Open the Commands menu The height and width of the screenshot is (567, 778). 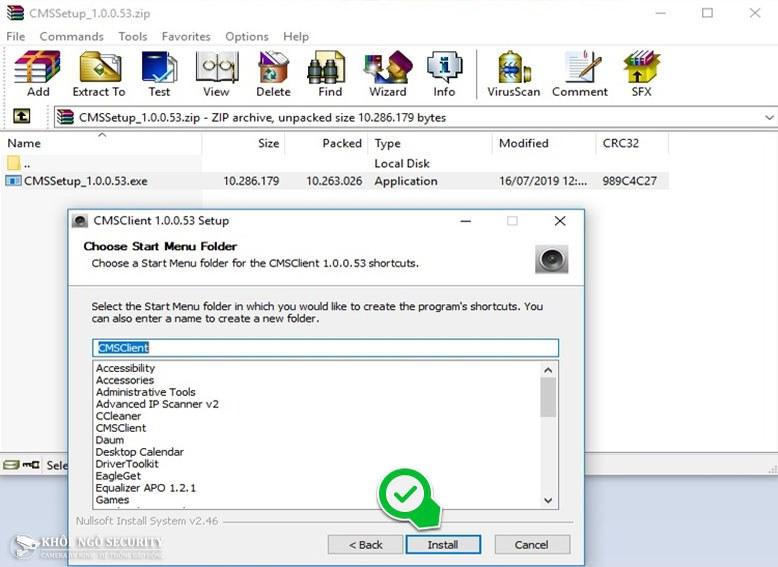click(x=71, y=36)
